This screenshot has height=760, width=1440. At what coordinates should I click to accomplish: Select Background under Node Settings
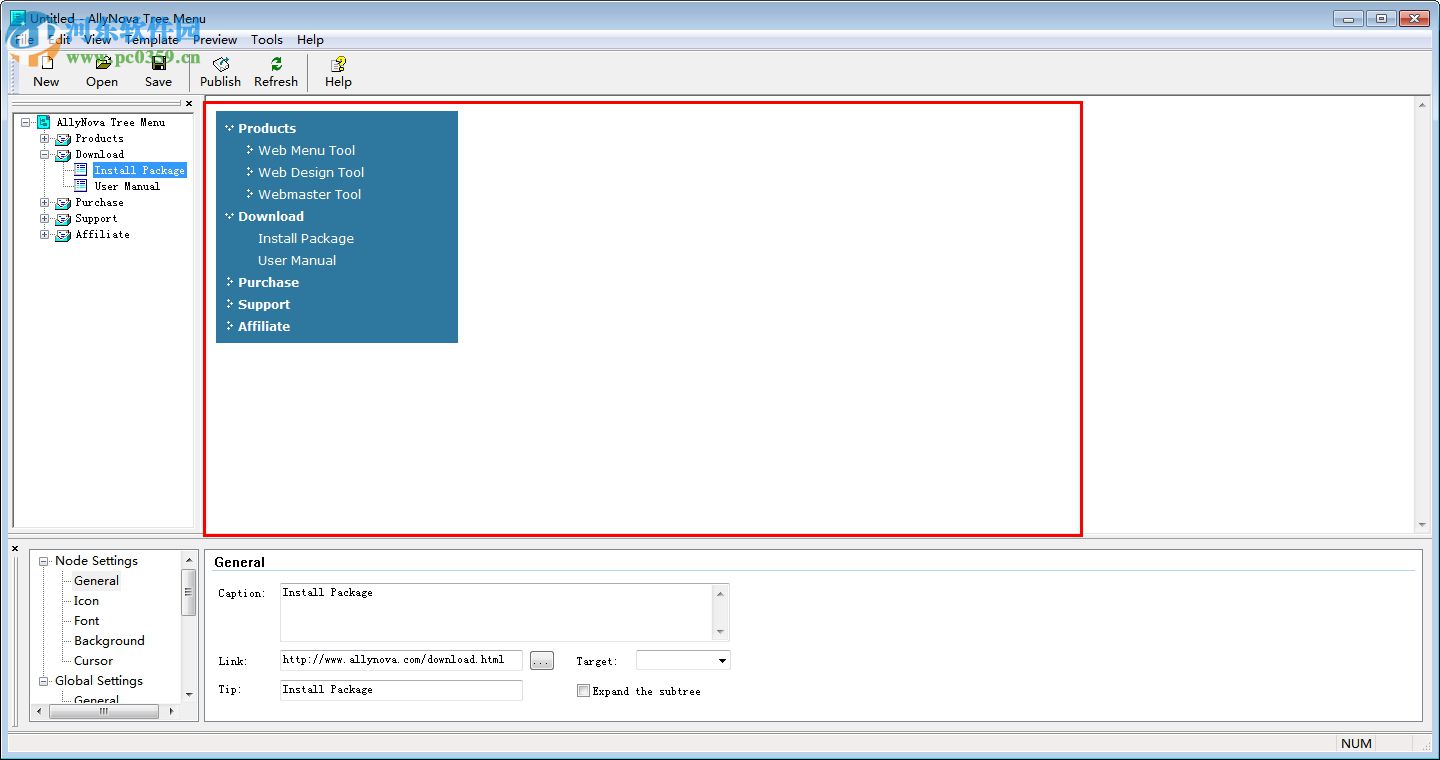(x=107, y=641)
